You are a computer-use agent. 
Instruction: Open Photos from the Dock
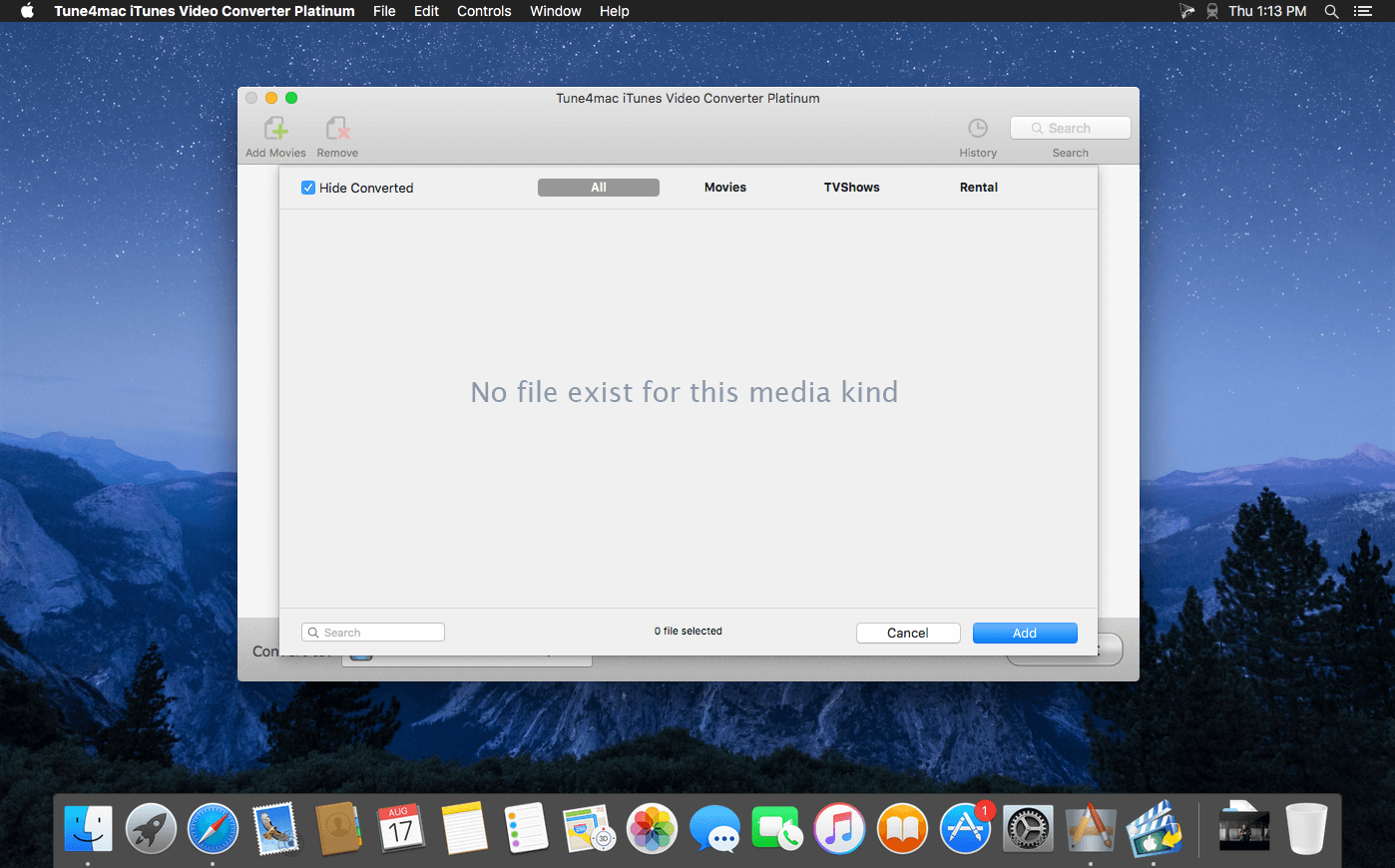(x=652, y=829)
